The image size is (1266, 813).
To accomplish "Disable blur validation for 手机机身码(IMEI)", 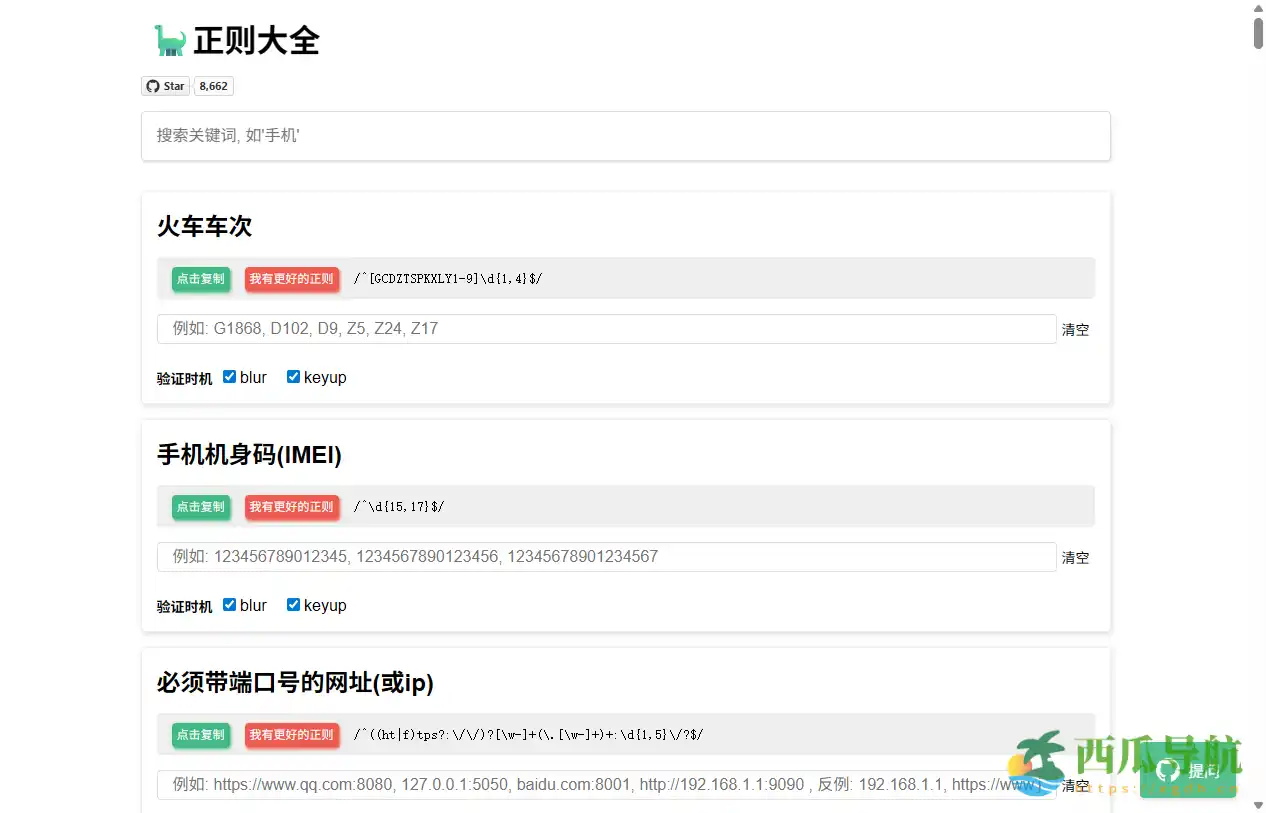I will pyautogui.click(x=229, y=604).
